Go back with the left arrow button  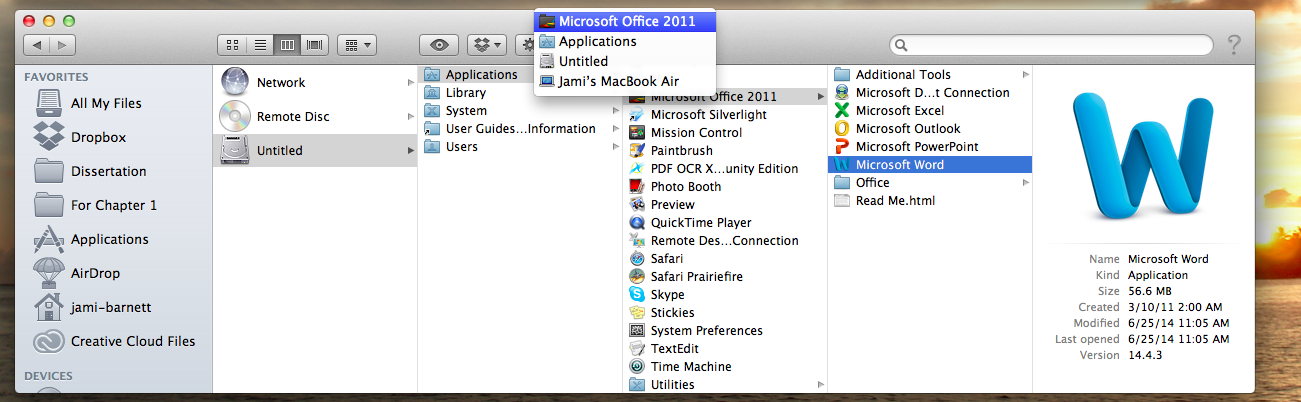coord(36,45)
